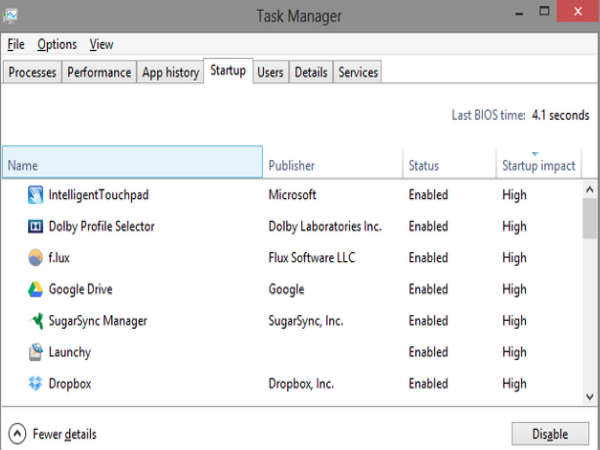Click the Dolby Profile Selector icon
This screenshot has width=600, height=450.
pyautogui.click(x=36, y=226)
